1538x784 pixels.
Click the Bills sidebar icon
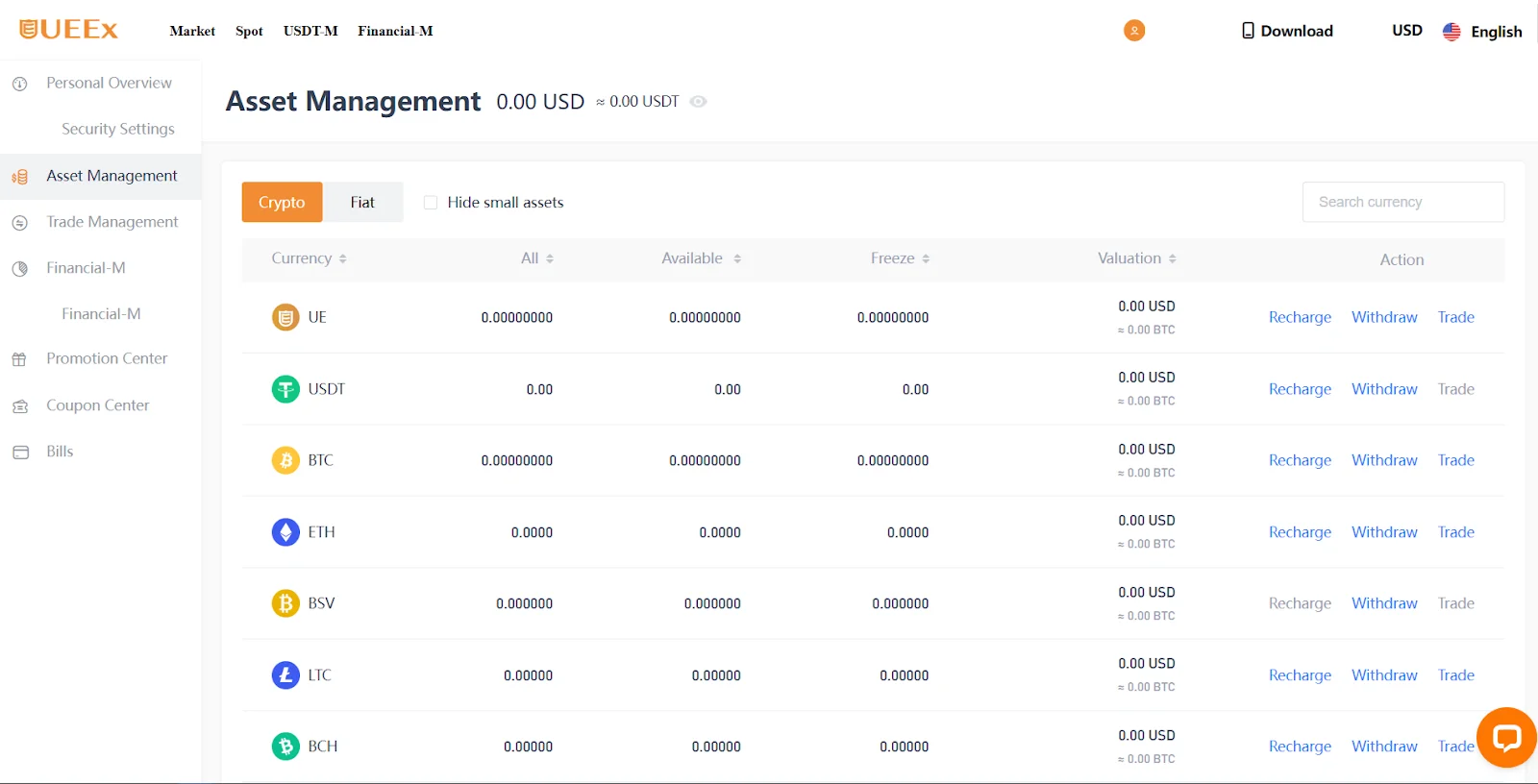pos(20,452)
